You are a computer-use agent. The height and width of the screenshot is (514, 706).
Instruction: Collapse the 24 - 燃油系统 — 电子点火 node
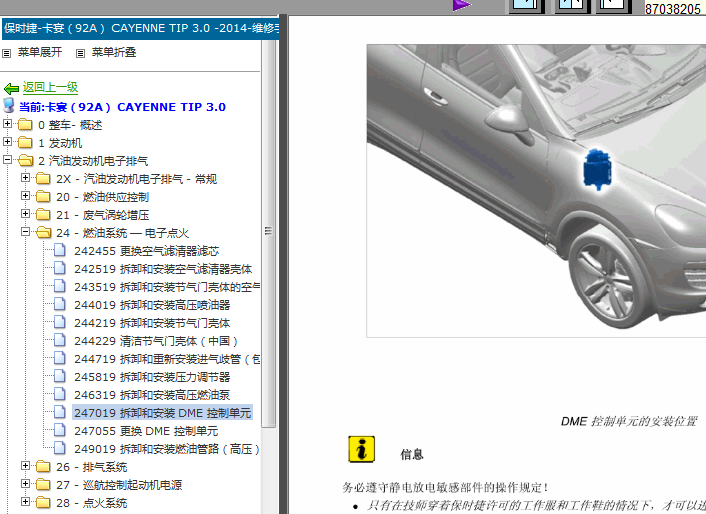point(25,231)
